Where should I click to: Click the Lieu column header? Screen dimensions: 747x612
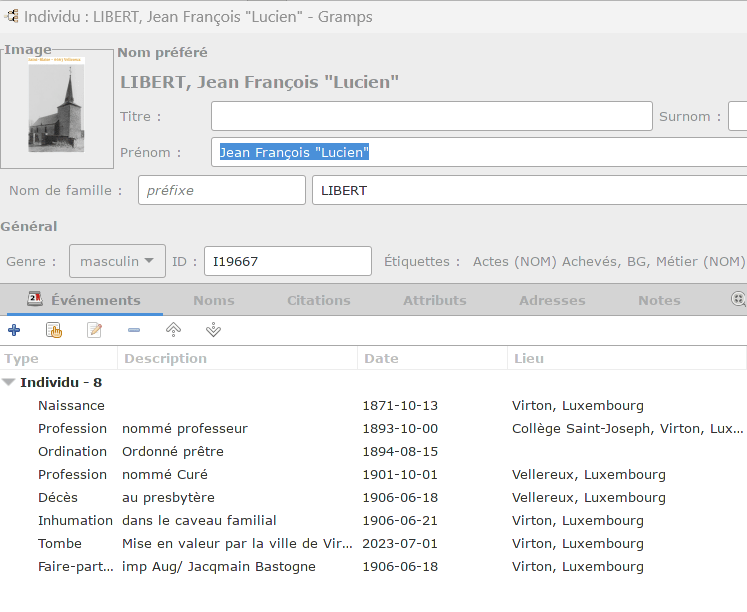[529, 358]
